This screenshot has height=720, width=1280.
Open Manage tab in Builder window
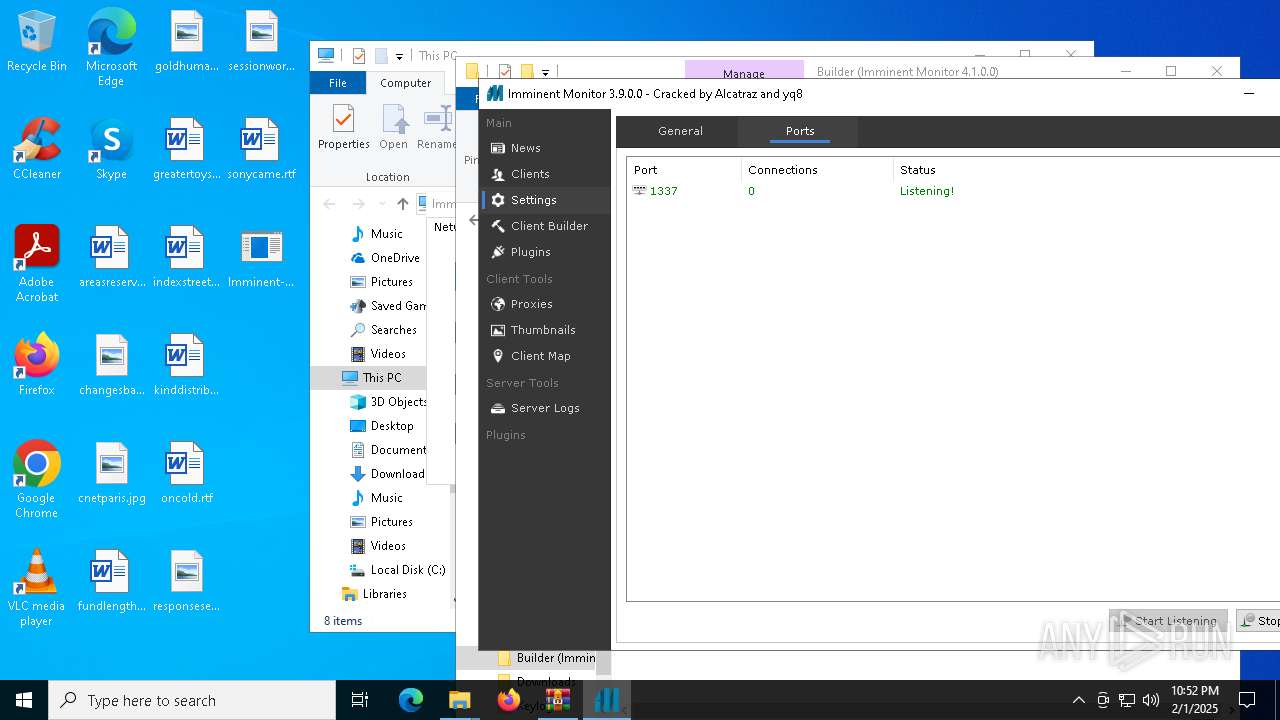744,73
